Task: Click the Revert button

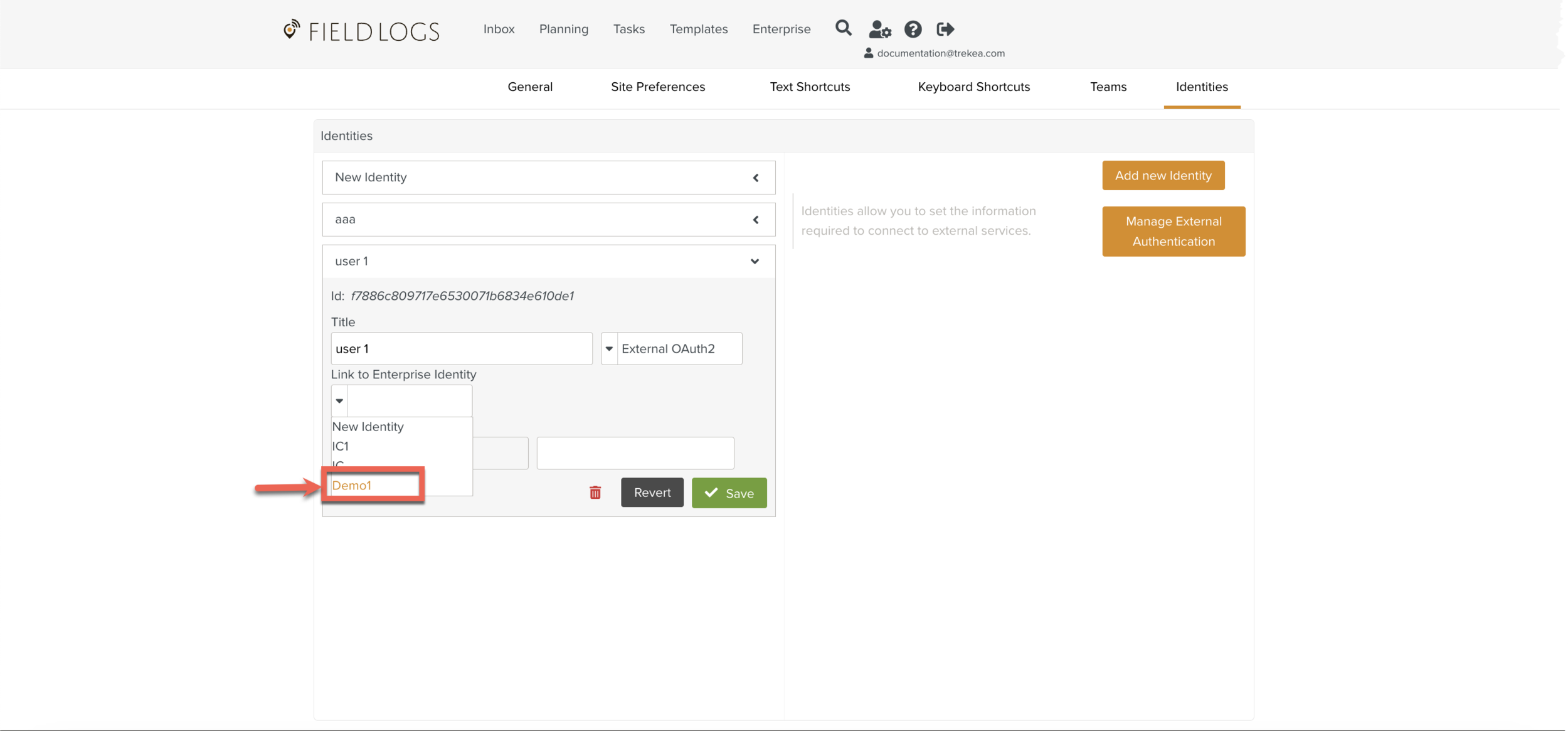Action: pos(652,493)
